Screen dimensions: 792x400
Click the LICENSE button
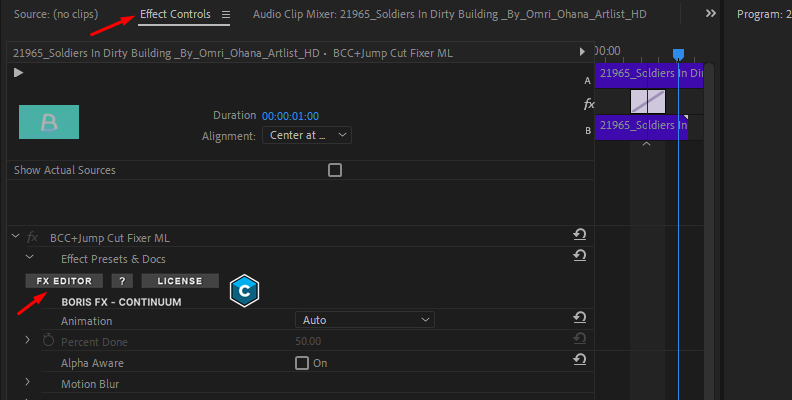pyautogui.click(x=180, y=281)
